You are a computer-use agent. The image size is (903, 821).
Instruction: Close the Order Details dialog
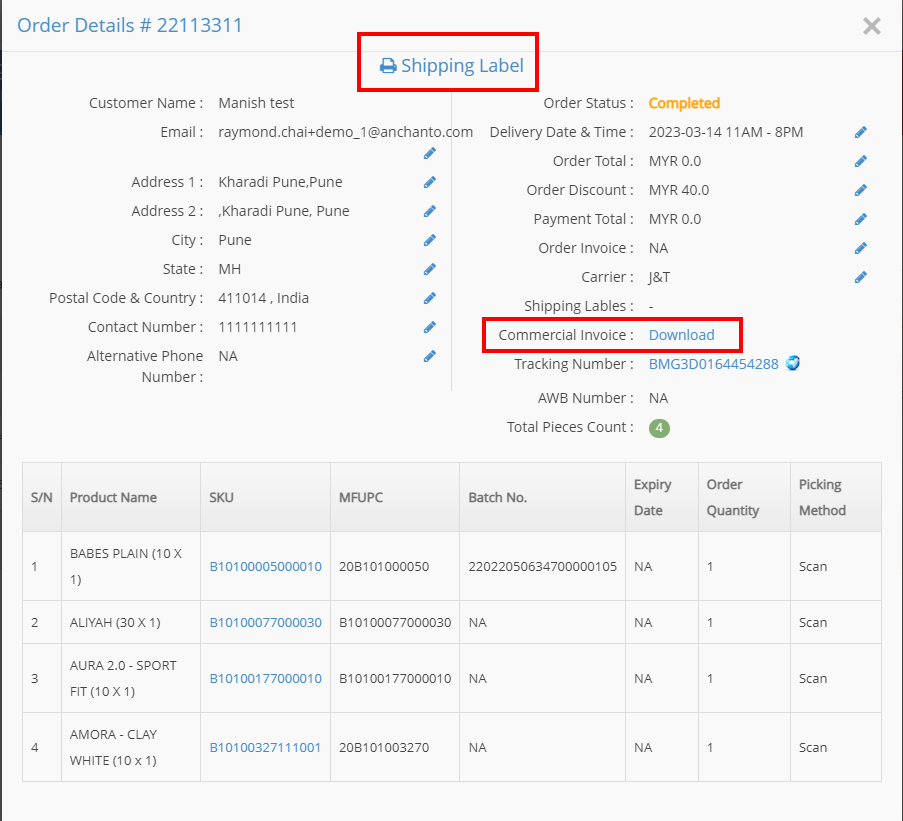871,26
